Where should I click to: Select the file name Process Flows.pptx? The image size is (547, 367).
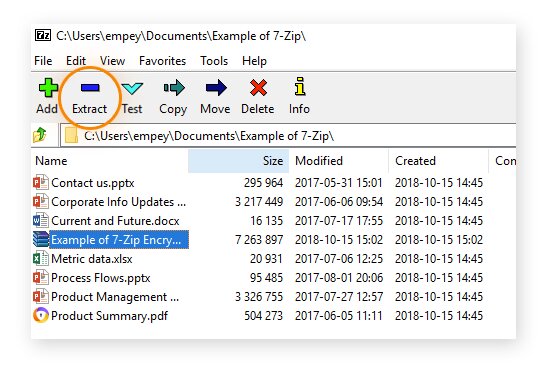click(x=100, y=278)
